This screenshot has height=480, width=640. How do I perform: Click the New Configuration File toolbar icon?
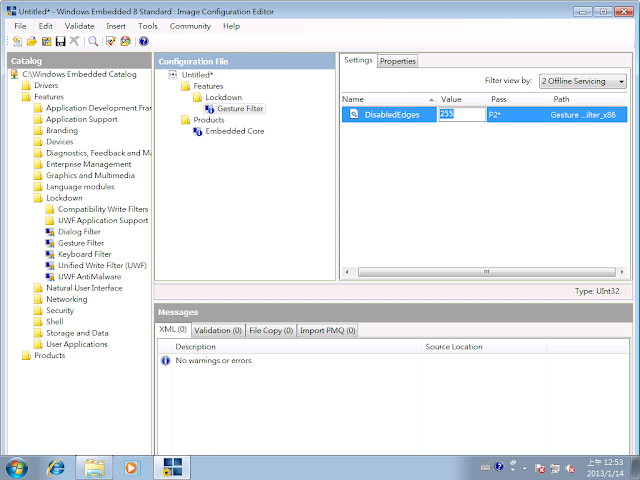(x=17, y=41)
